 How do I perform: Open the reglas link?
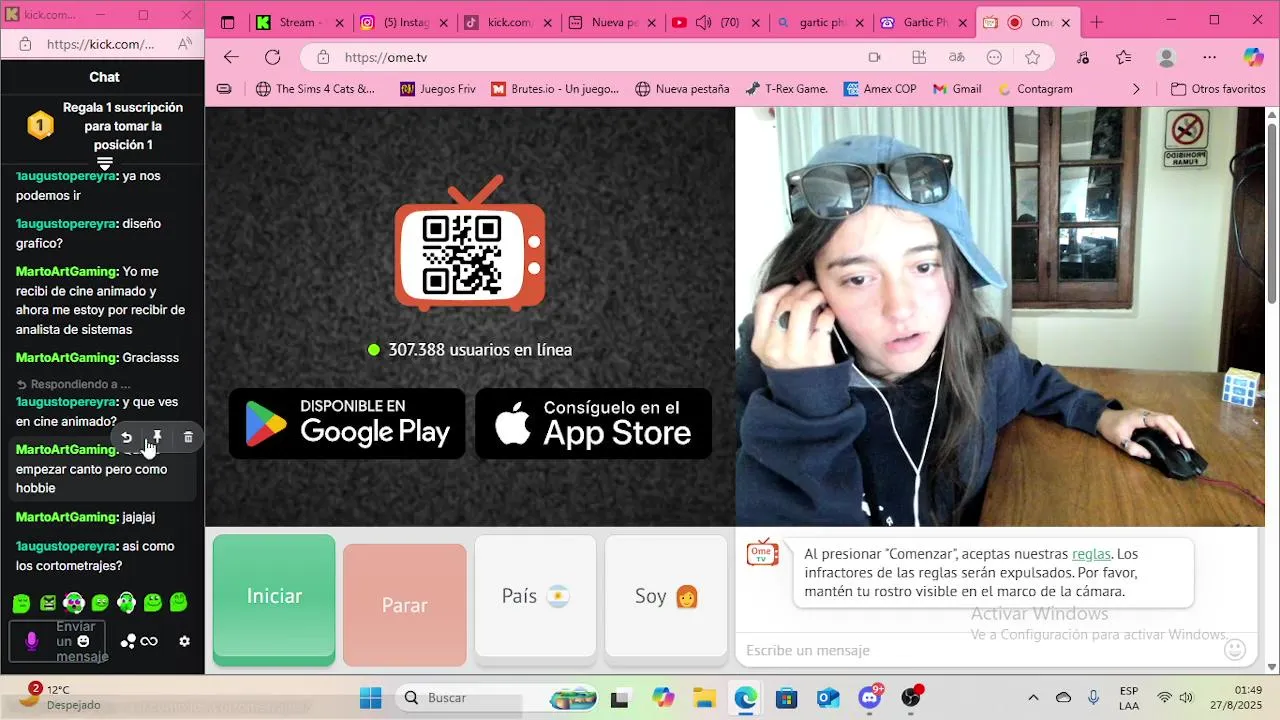point(1091,554)
